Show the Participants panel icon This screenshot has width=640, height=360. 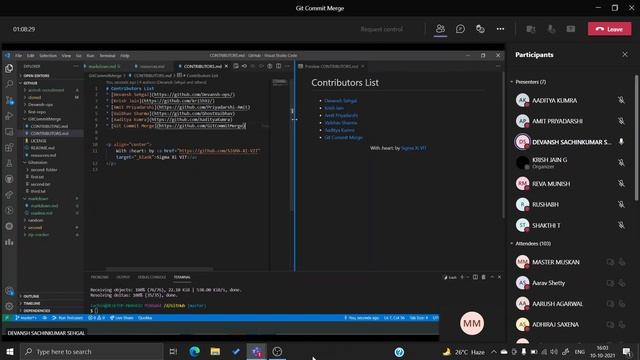[440, 29]
